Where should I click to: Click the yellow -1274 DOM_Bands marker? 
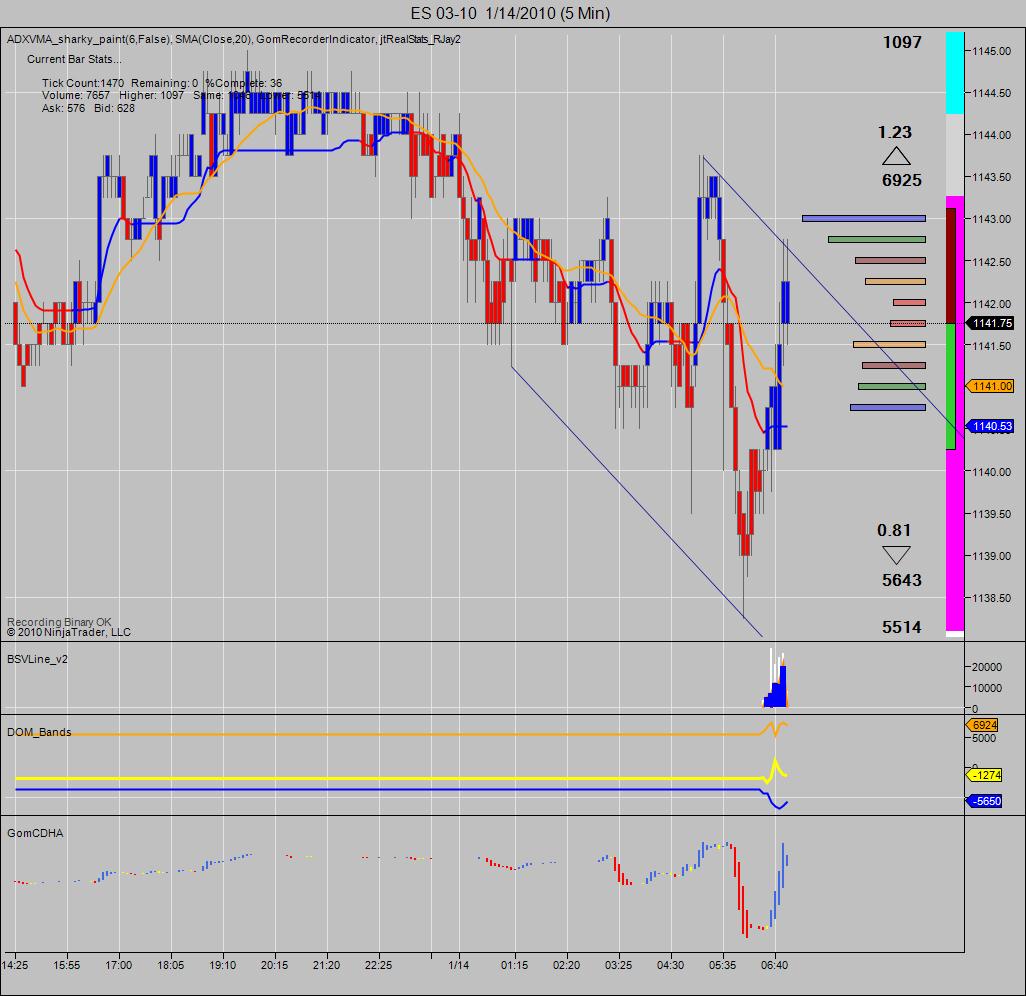coord(985,775)
